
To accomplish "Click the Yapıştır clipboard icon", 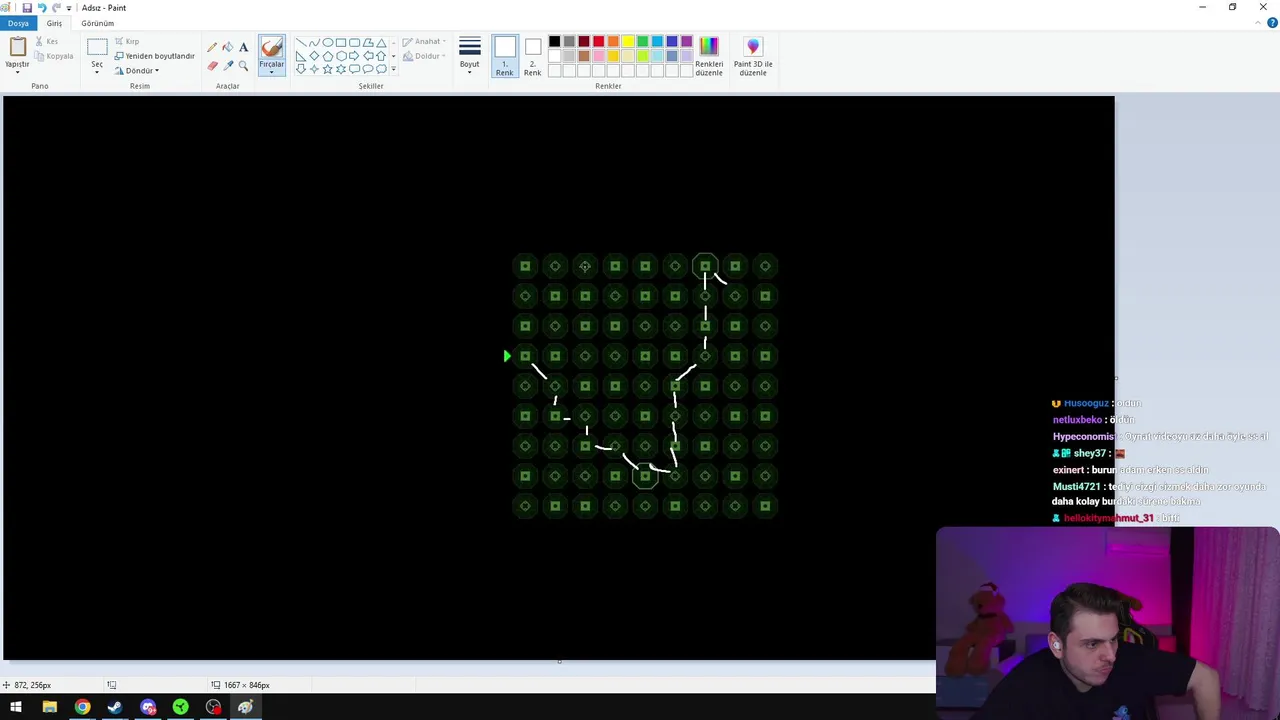I will [17, 47].
